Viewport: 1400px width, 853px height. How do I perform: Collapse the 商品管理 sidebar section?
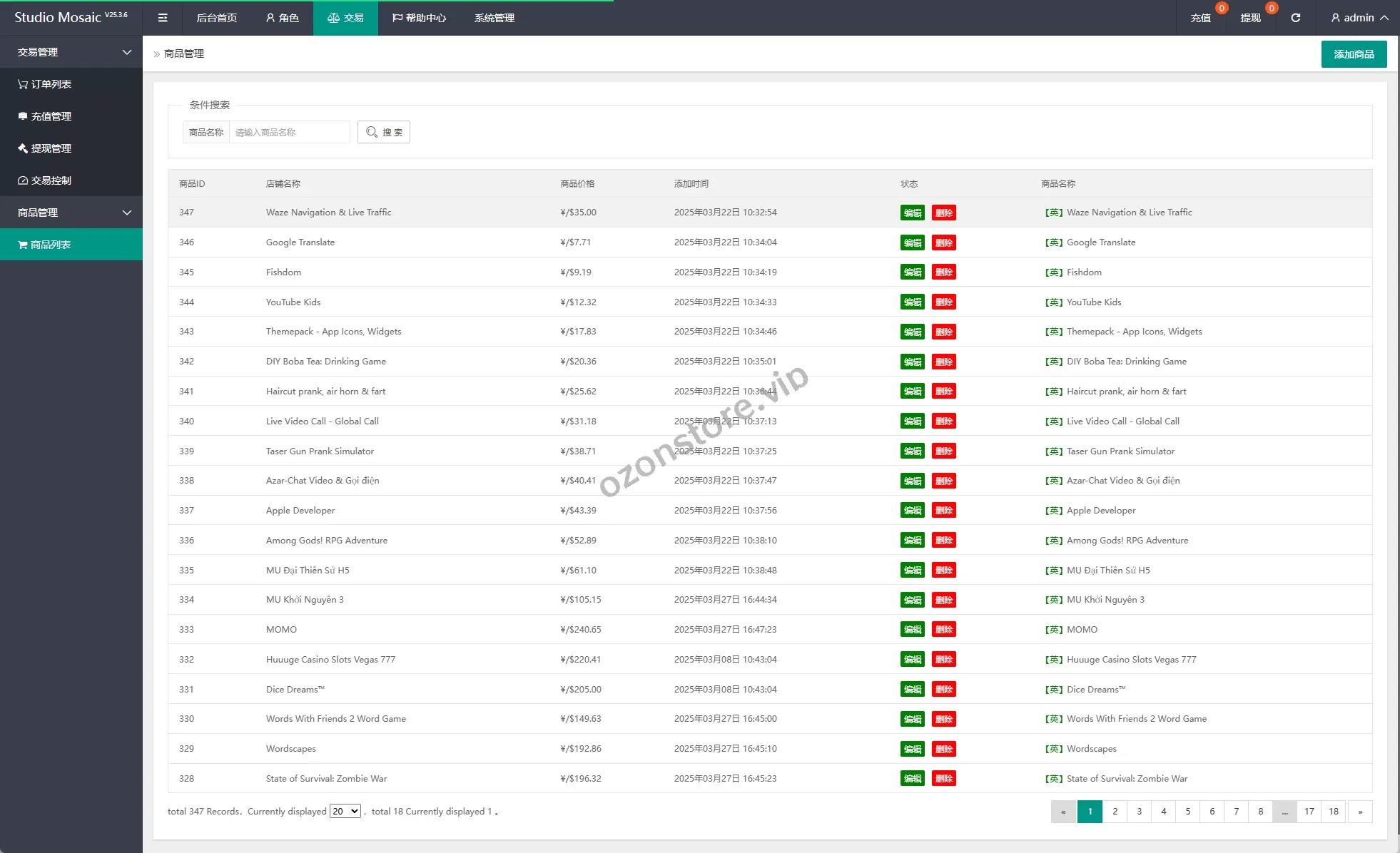point(71,213)
